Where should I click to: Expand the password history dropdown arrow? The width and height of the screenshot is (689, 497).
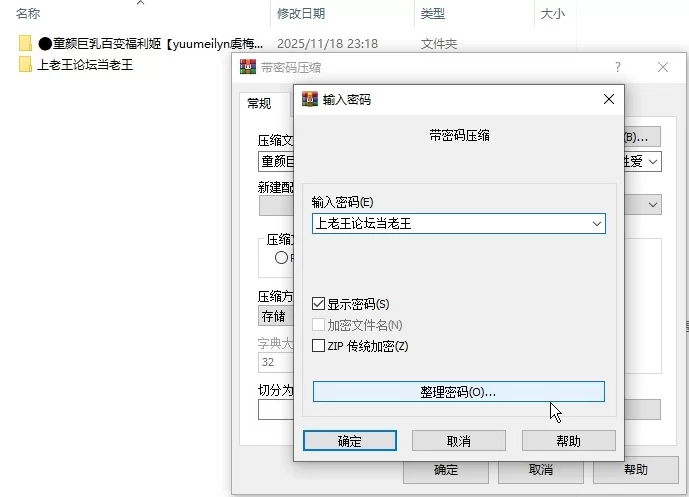[596, 224]
